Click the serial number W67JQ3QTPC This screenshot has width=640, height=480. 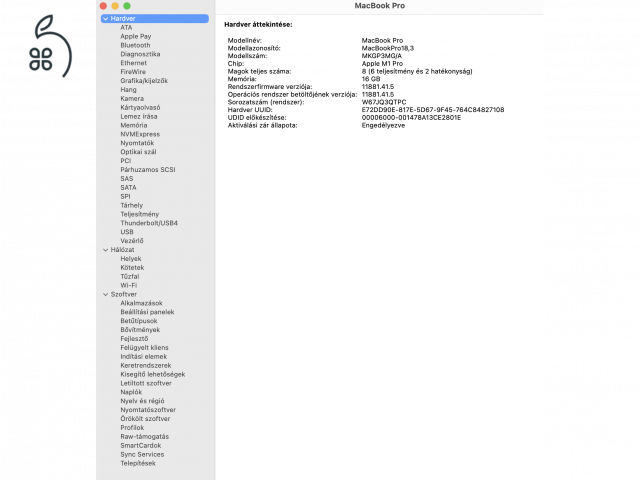tap(384, 102)
